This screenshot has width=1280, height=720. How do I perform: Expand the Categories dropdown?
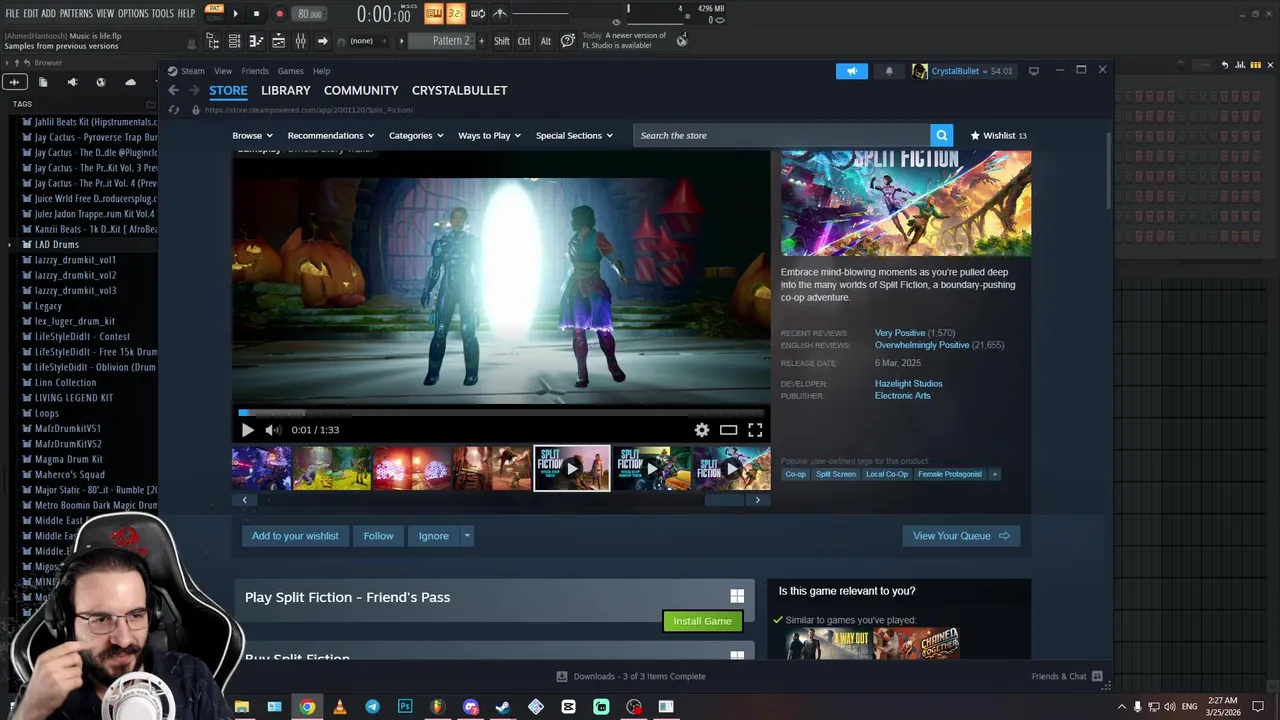(x=416, y=135)
